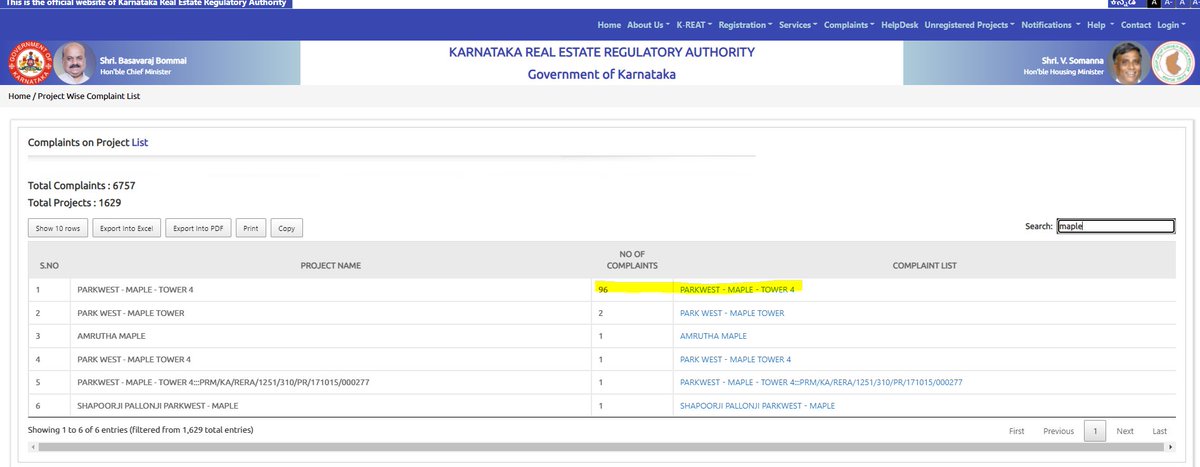
Task: Click Export Into Excel button
Action: (126, 228)
